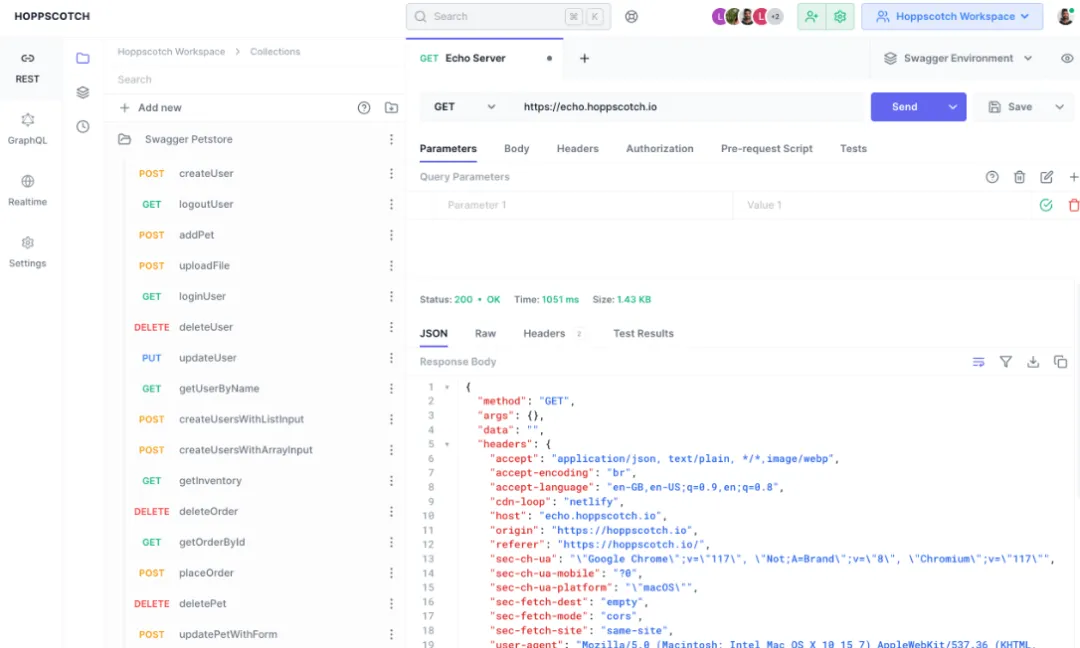Collapse the JSON root at line 1
1080x648 pixels.
point(447,388)
